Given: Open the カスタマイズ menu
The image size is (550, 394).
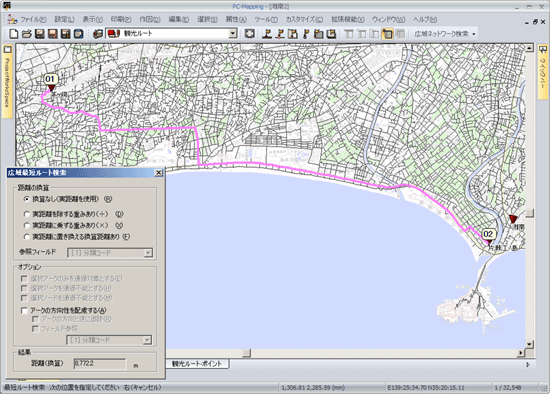Looking at the screenshot, I should [304, 19].
